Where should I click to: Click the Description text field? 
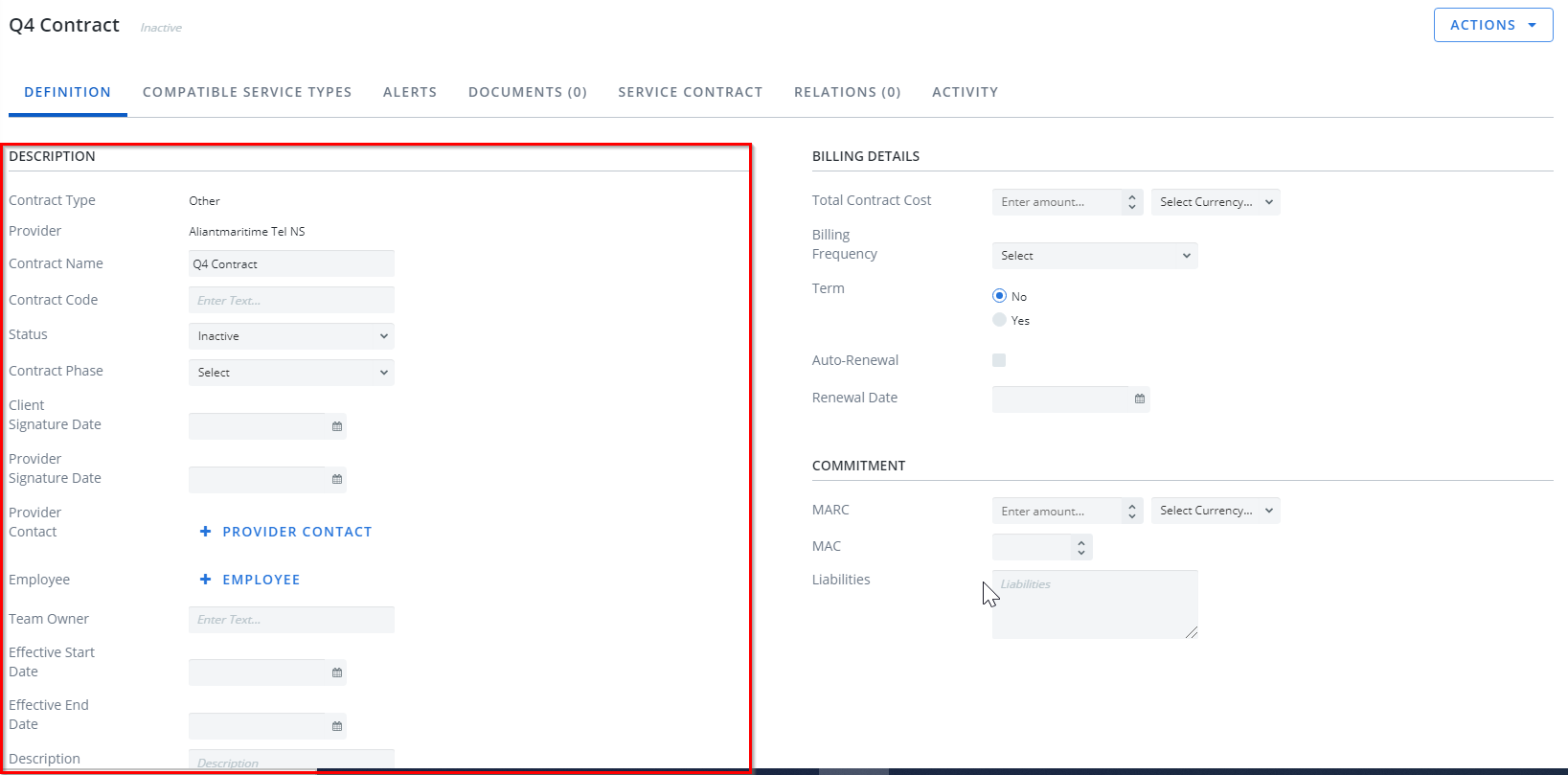291,760
